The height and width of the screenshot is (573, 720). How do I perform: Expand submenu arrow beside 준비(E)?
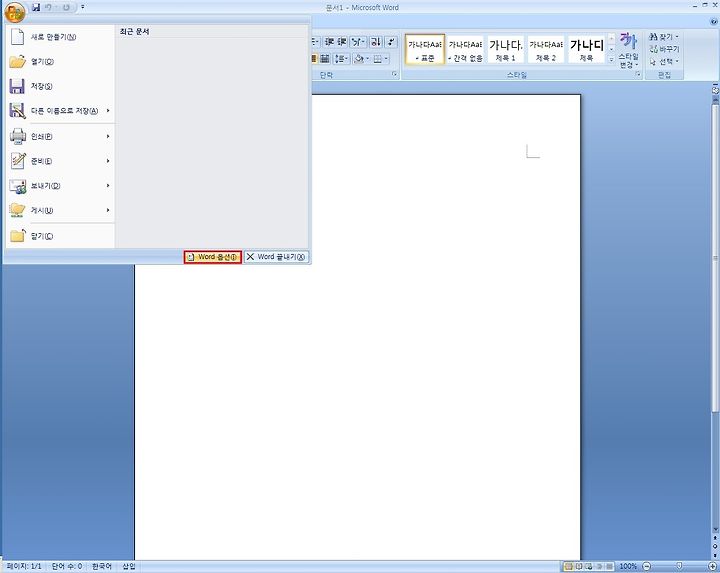coord(108,161)
